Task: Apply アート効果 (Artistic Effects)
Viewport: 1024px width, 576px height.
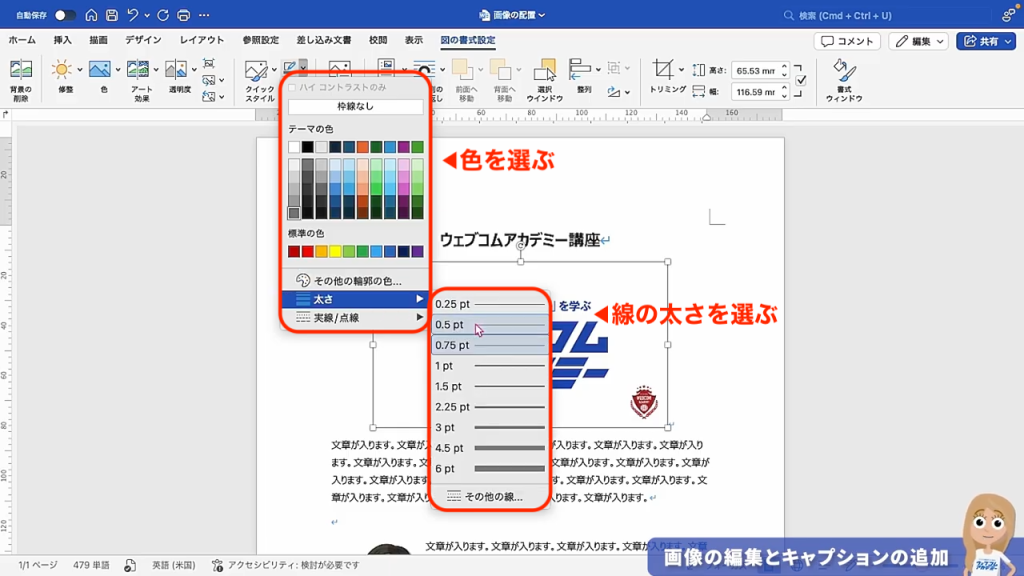Action: (x=140, y=72)
